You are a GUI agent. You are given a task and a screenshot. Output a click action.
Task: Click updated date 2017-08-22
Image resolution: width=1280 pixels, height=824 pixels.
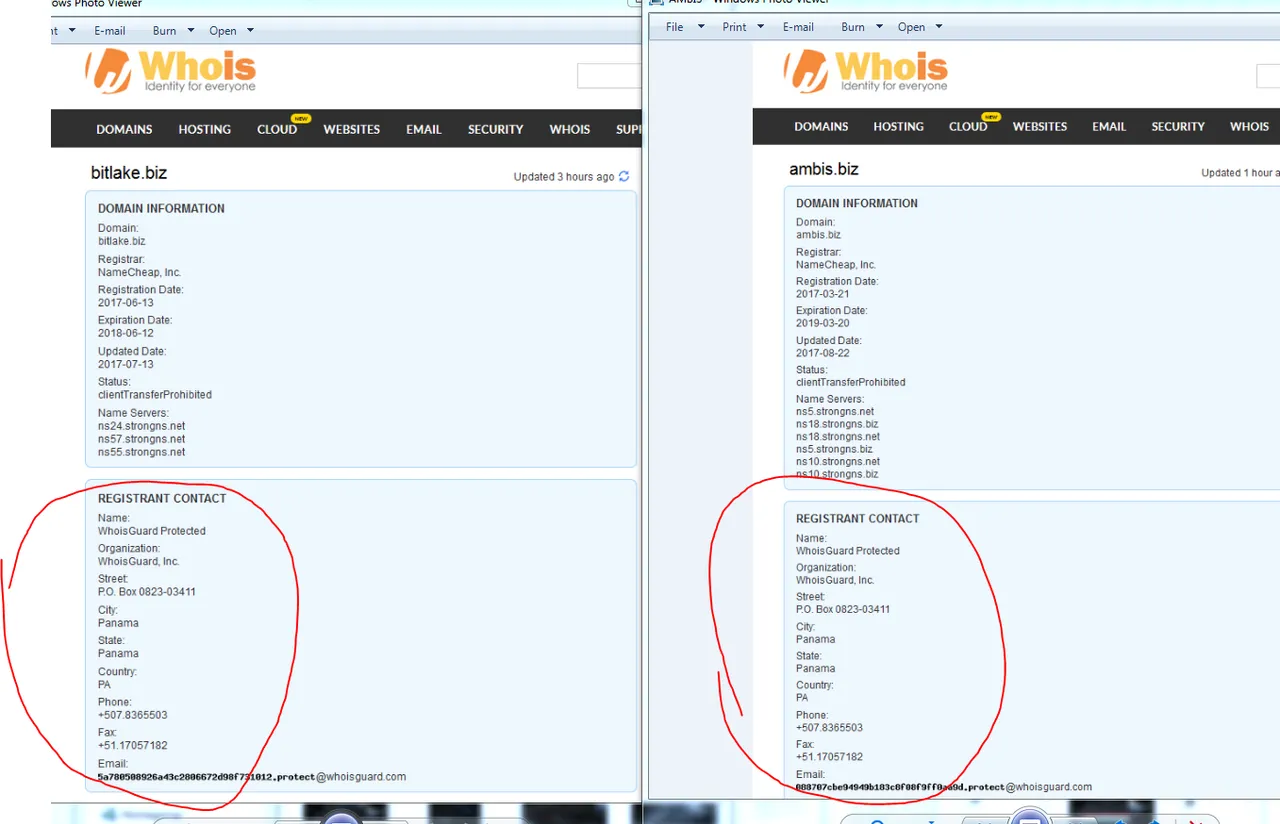pyautogui.click(x=824, y=353)
